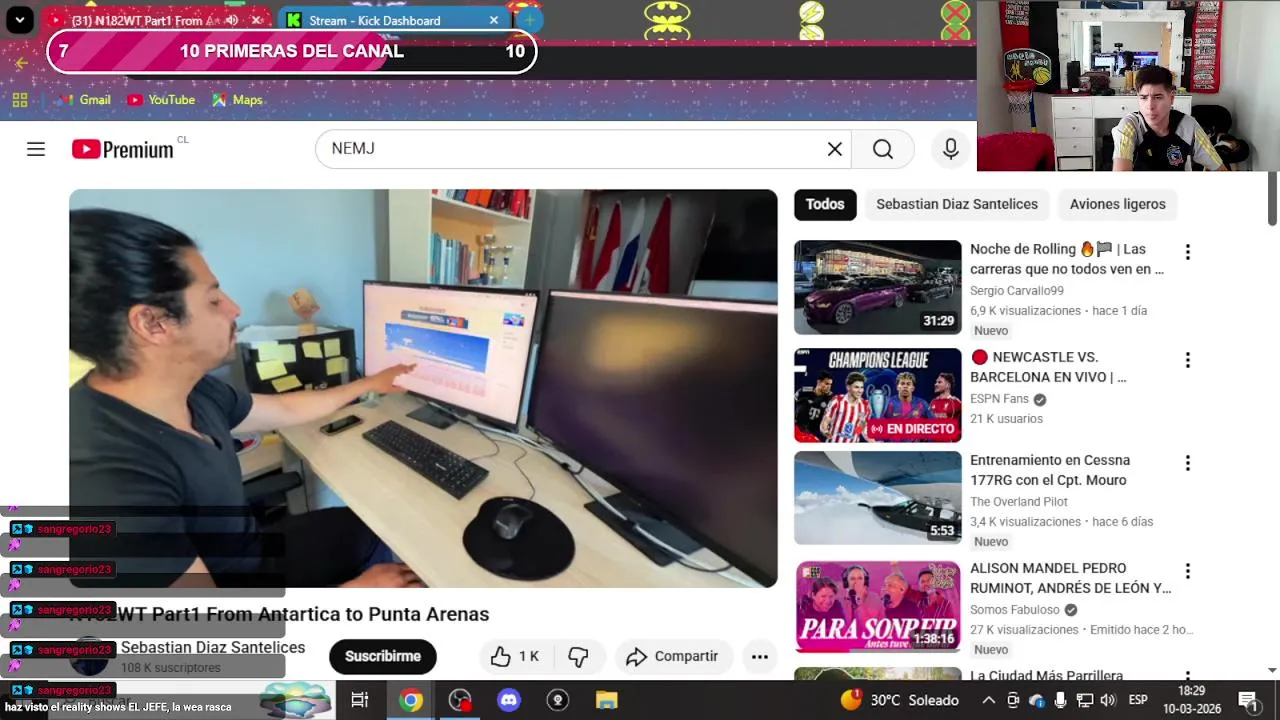Open options menu for Noche de Rolling video
This screenshot has width=1280, height=720.
point(1187,252)
